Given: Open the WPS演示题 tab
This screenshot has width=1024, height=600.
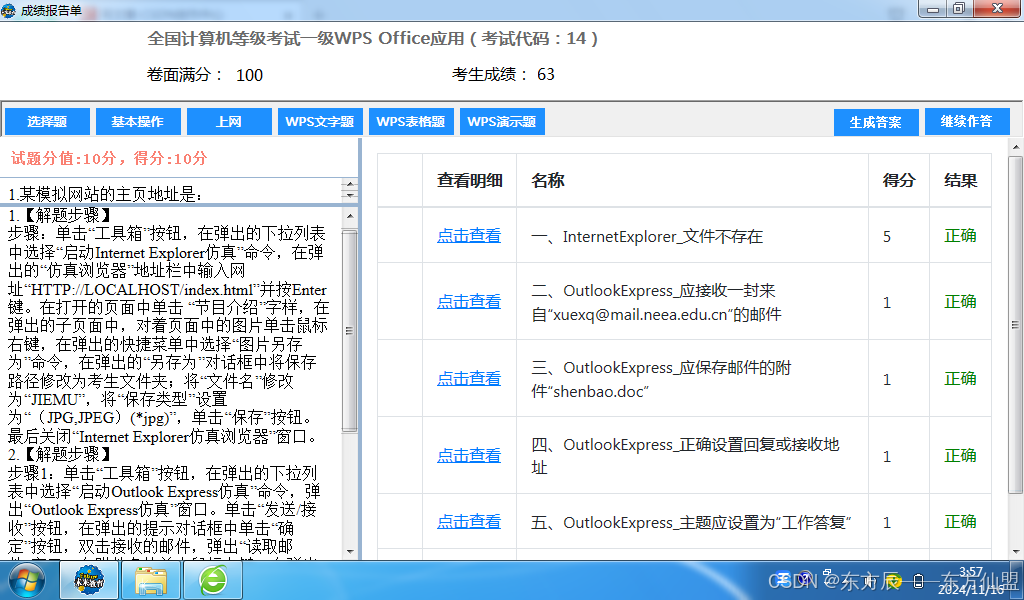Looking at the screenshot, I should [502, 121].
